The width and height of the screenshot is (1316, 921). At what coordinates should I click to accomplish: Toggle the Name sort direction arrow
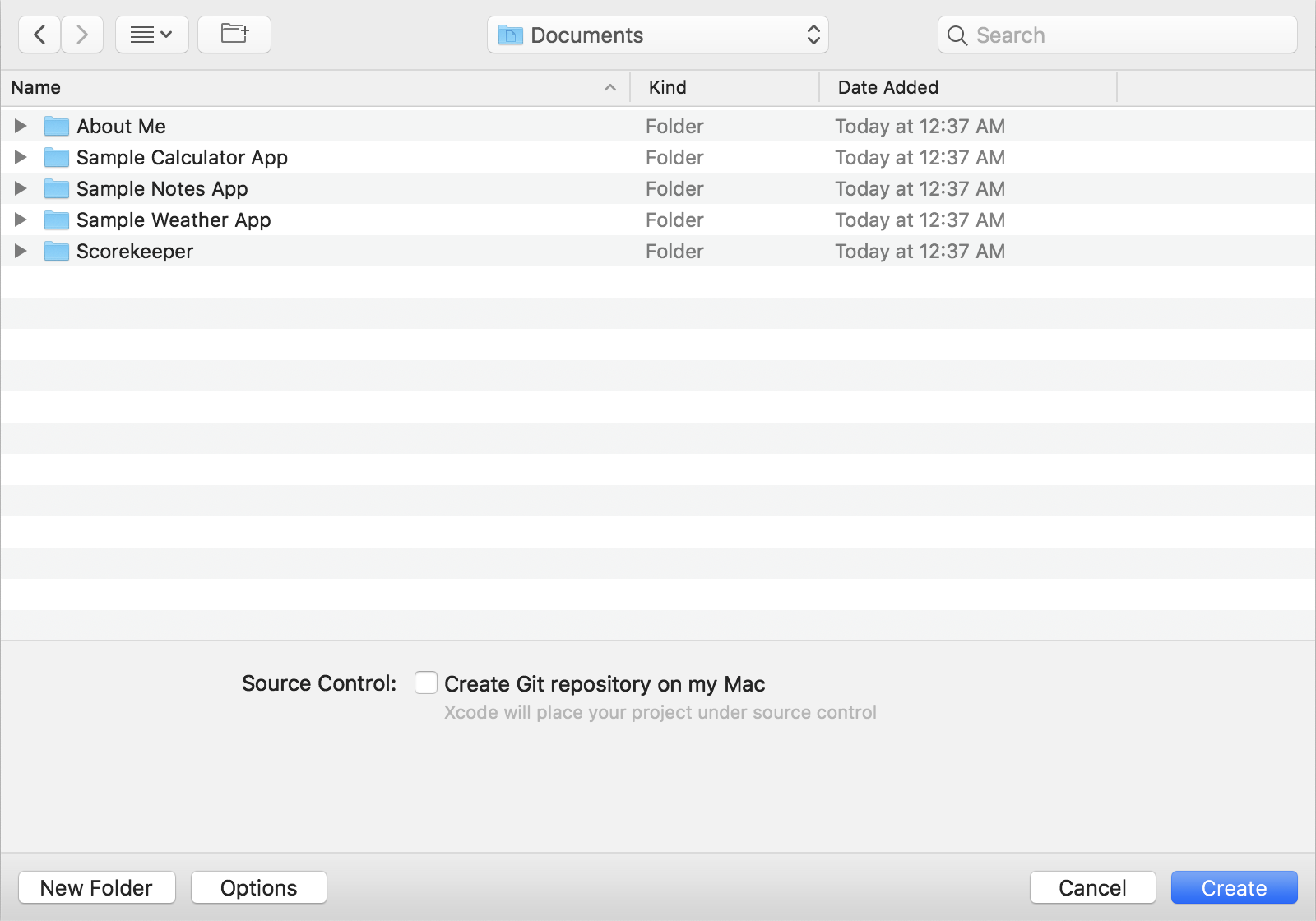coord(610,87)
